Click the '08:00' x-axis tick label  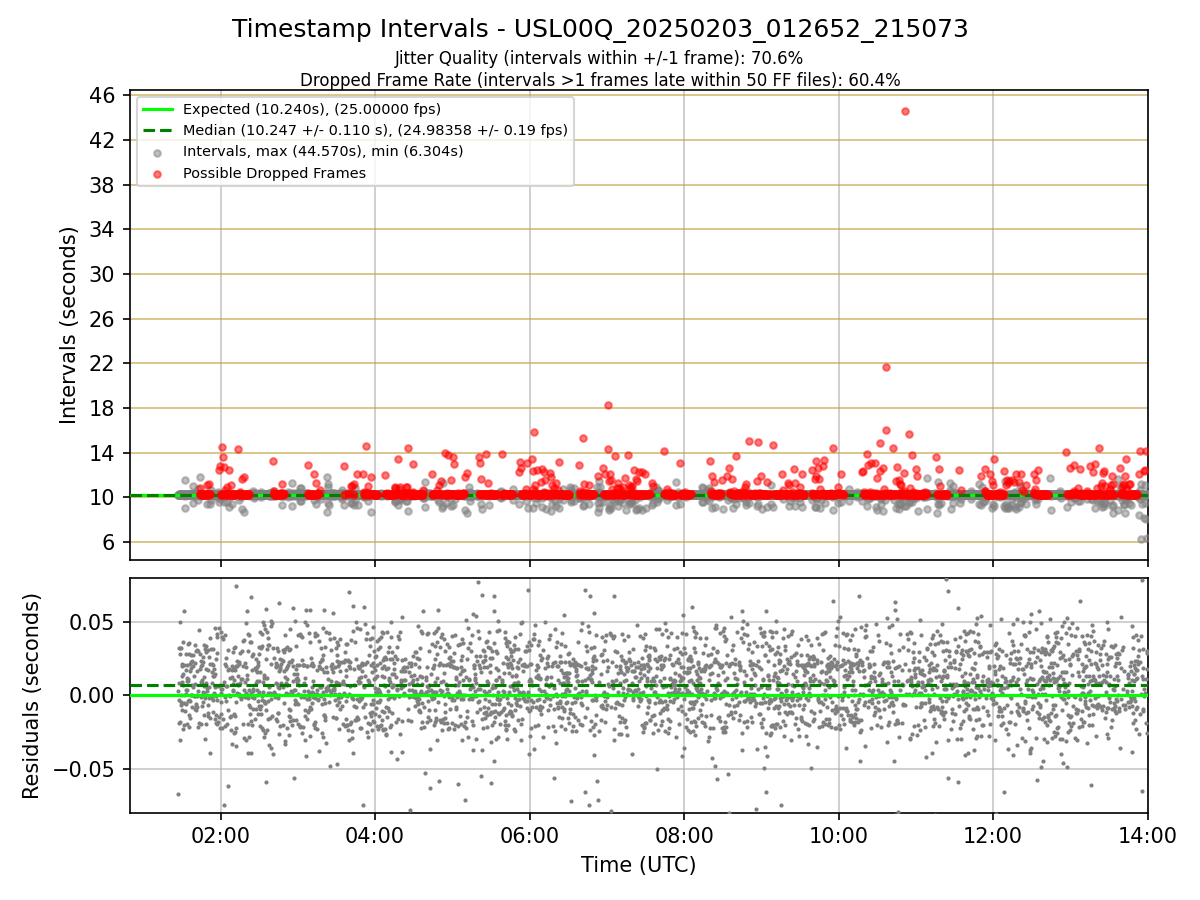[x=684, y=836]
